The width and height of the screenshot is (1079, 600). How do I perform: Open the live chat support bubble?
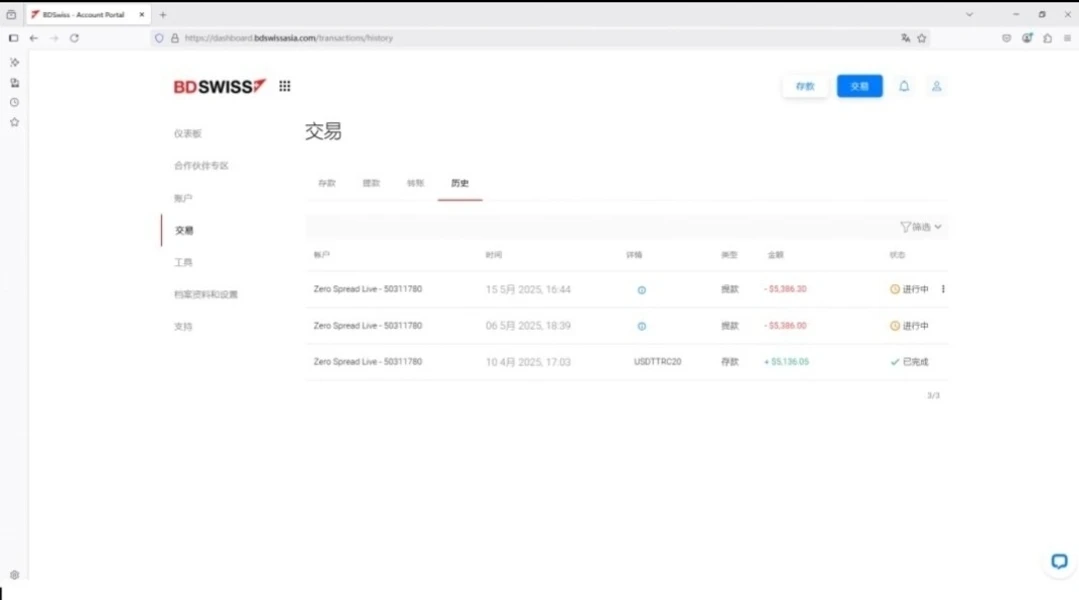pyautogui.click(x=1059, y=561)
